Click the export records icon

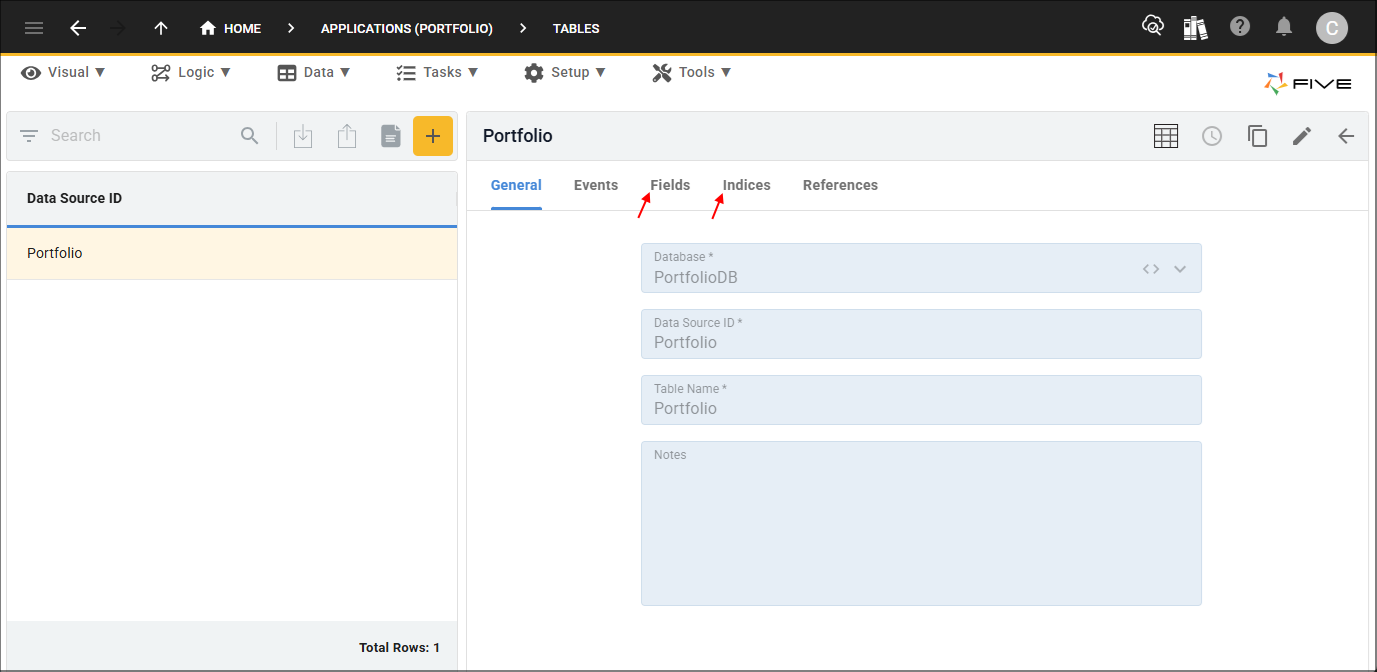[347, 135]
